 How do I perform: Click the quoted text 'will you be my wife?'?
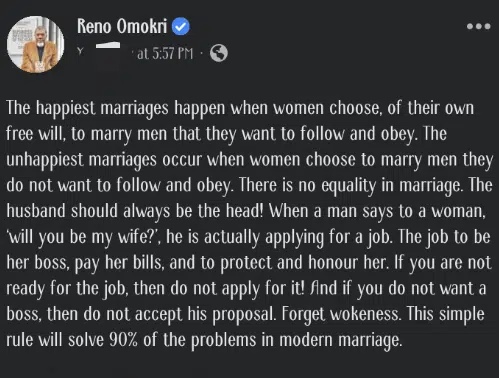pyautogui.click(x=83, y=237)
